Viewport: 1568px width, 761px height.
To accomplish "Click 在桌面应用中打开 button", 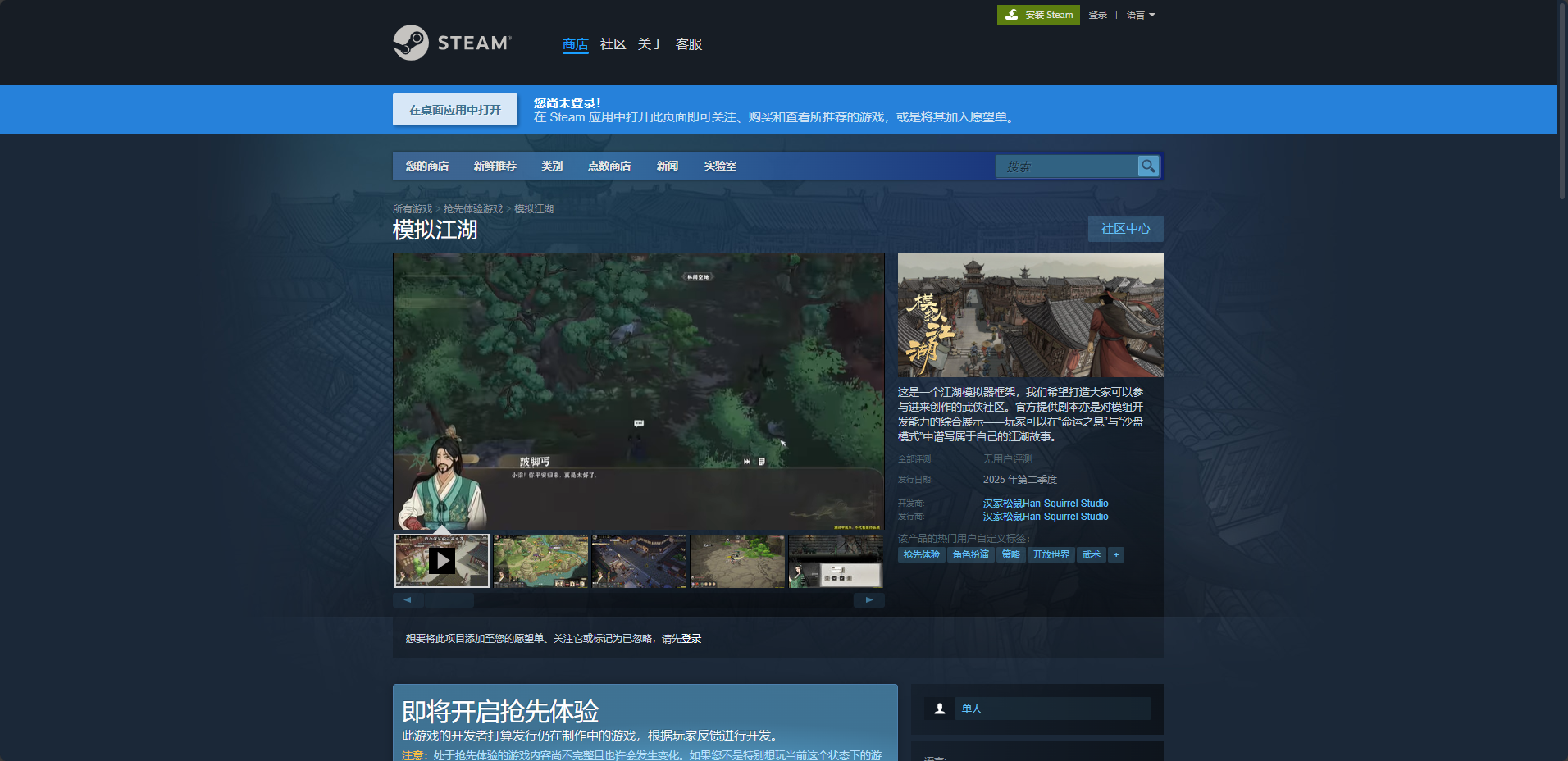I will [x=455, y=109].
